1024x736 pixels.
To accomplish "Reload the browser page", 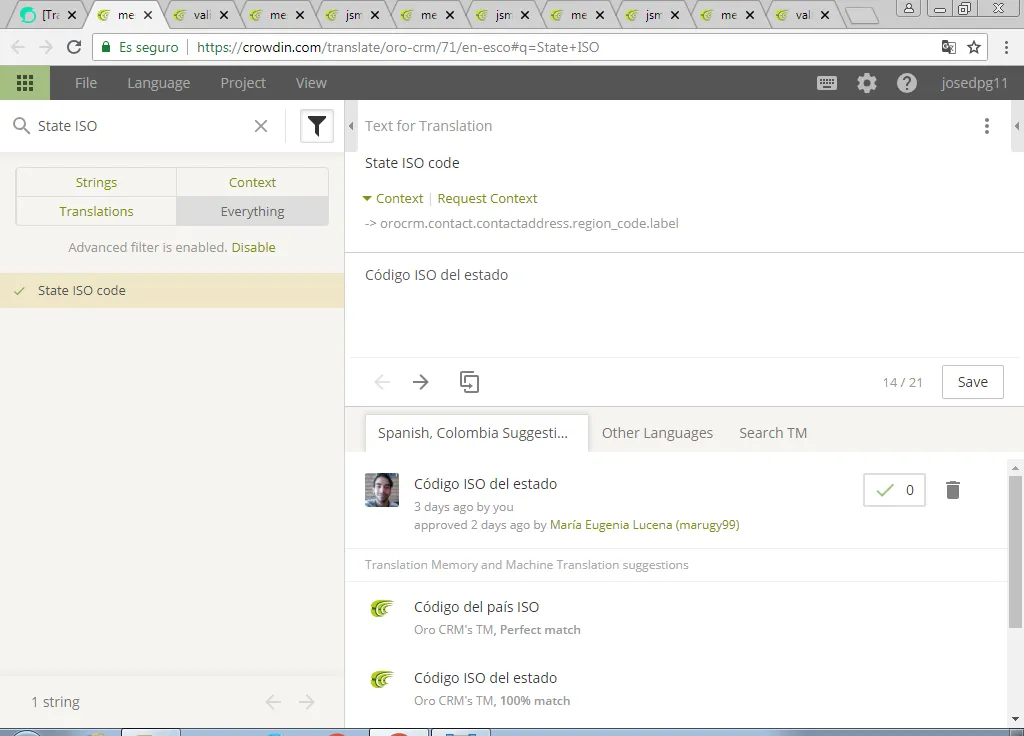I will 74,47.
